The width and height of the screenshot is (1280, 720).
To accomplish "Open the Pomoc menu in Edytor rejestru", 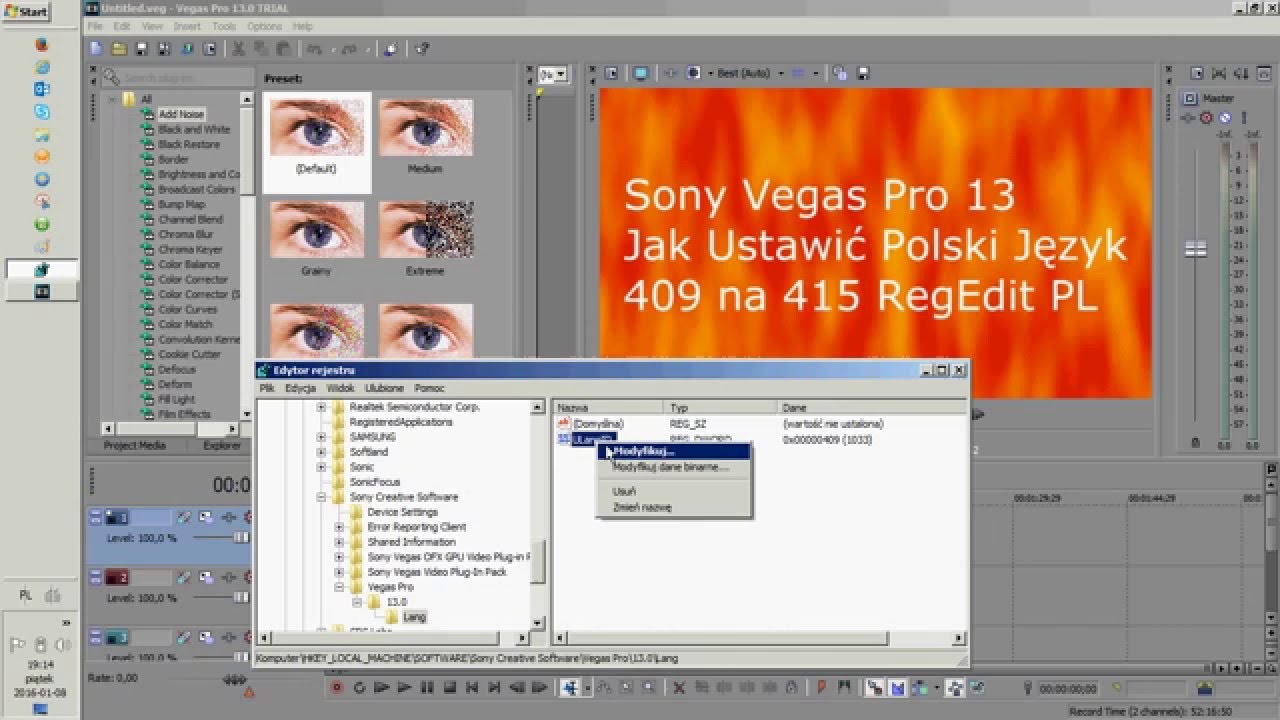I will 429,388.
